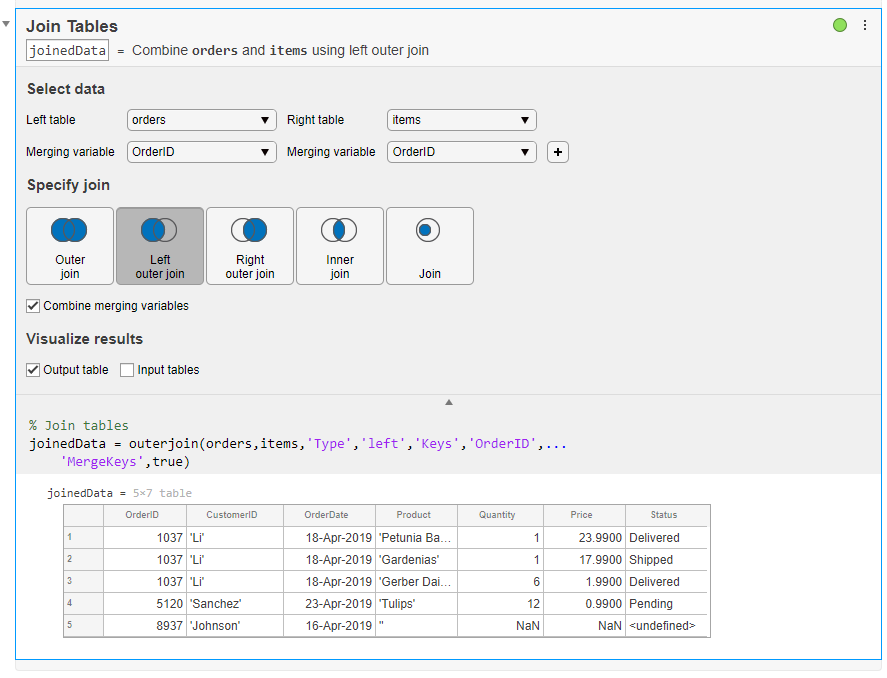Enable the Input tables checkbox
The width and height of the screenshot is (887, 678).
127,370
